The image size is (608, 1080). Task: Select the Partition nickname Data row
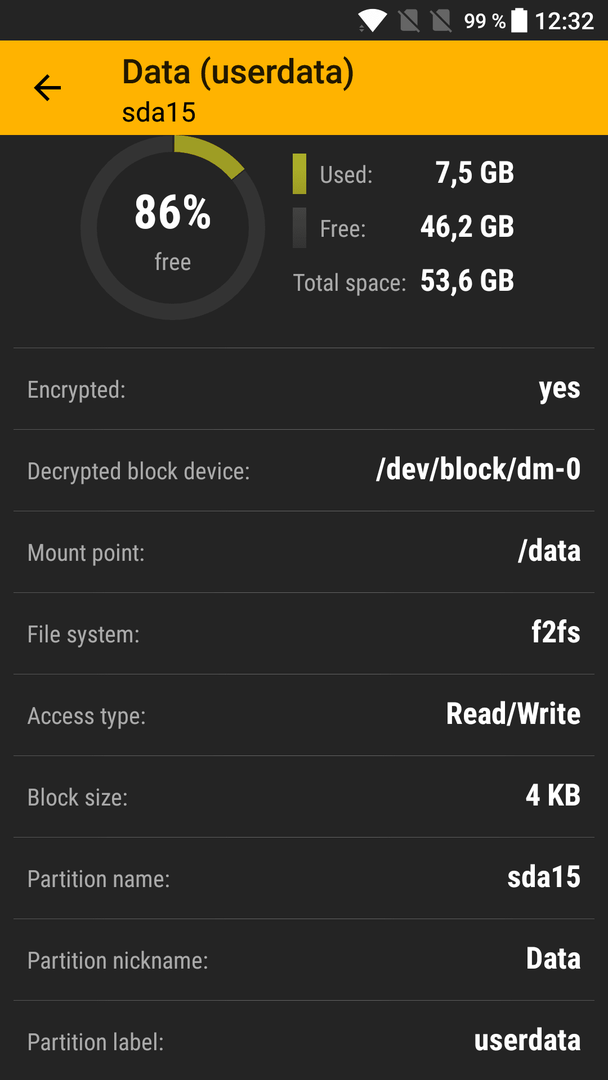[304, 959]
